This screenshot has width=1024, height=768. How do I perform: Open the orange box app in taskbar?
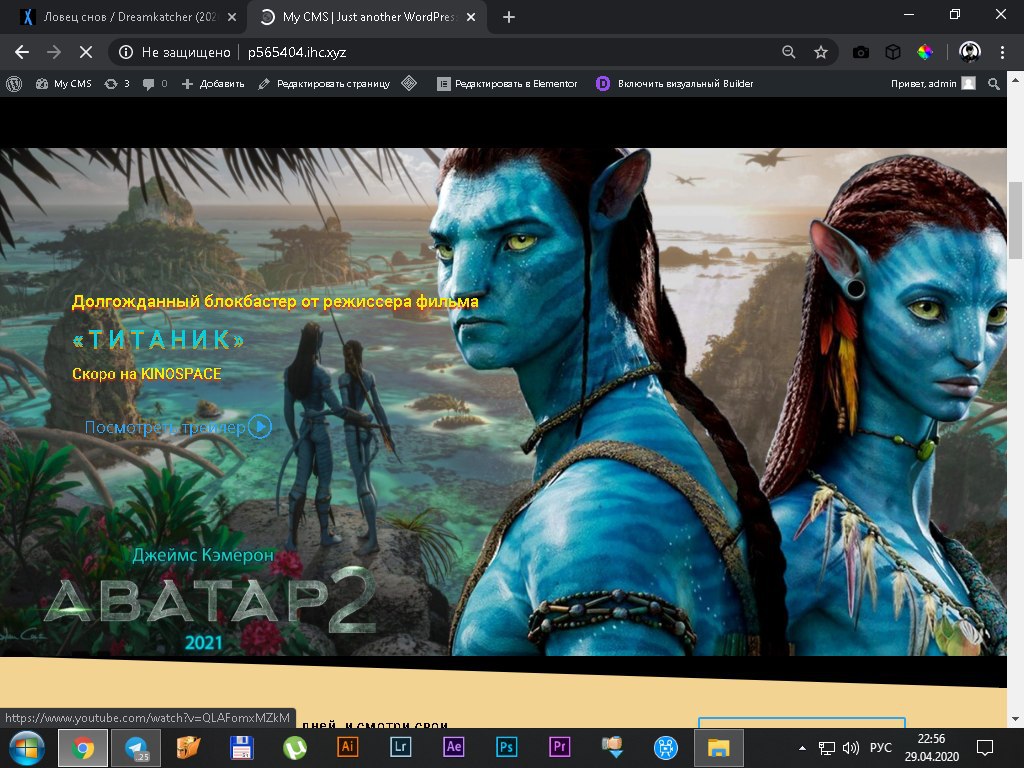[x=189, y=747]
